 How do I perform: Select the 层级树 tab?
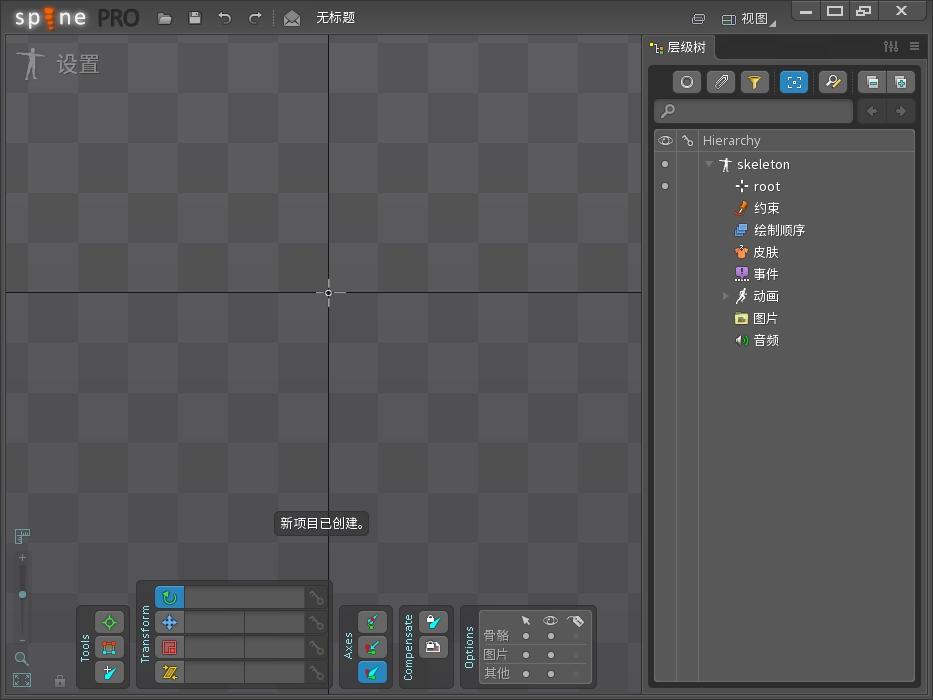tap(678, 47)
